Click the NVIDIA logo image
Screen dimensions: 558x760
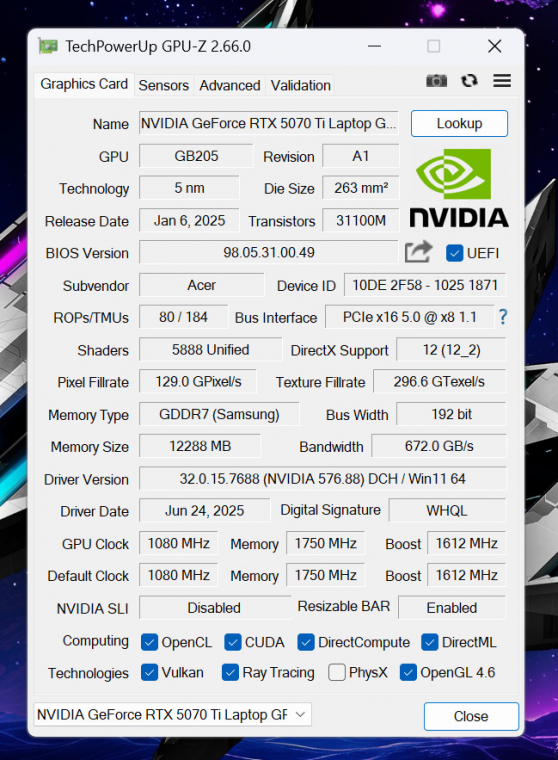click(459, 188)
